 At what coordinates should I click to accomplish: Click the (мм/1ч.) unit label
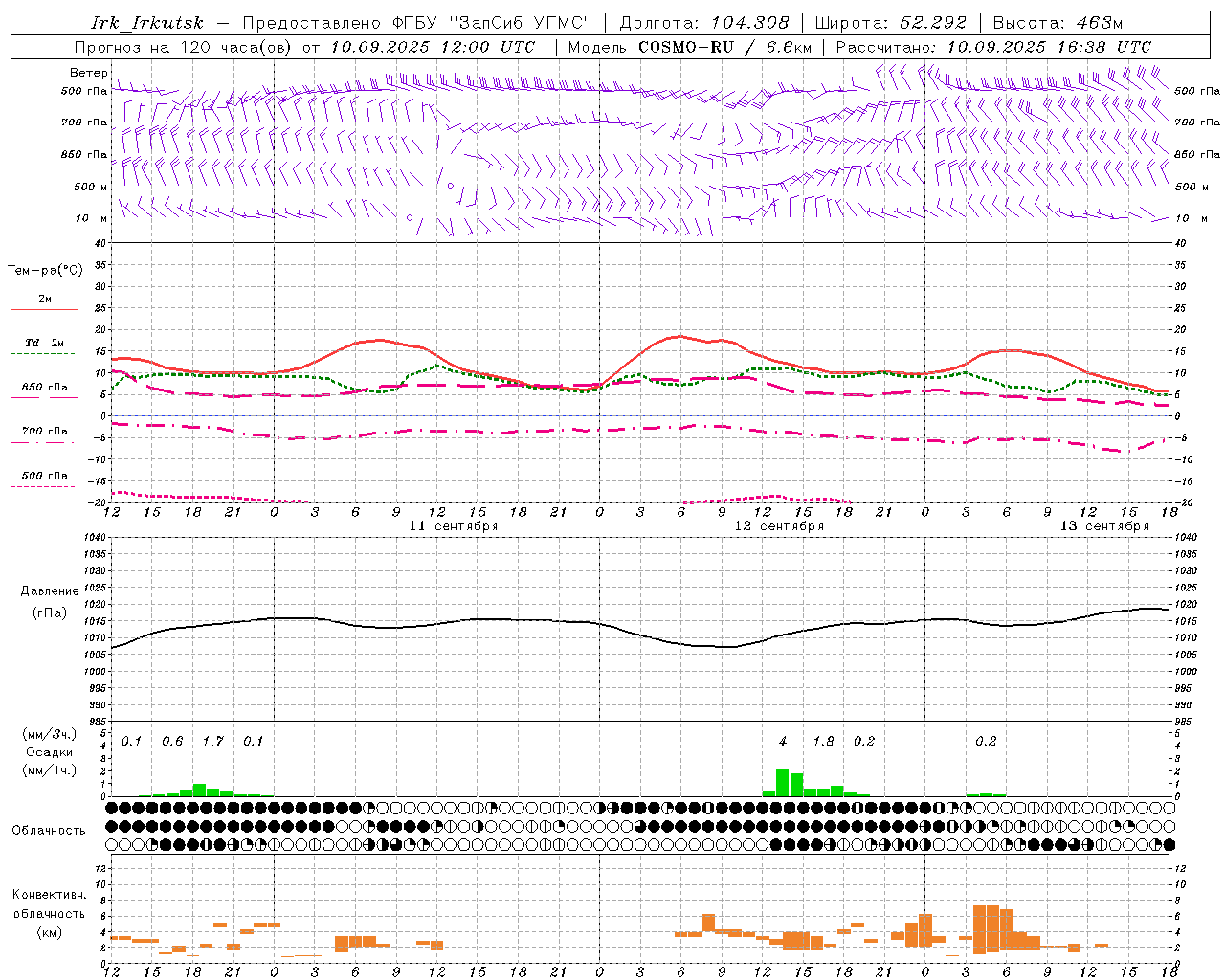(x=50, y=770)
